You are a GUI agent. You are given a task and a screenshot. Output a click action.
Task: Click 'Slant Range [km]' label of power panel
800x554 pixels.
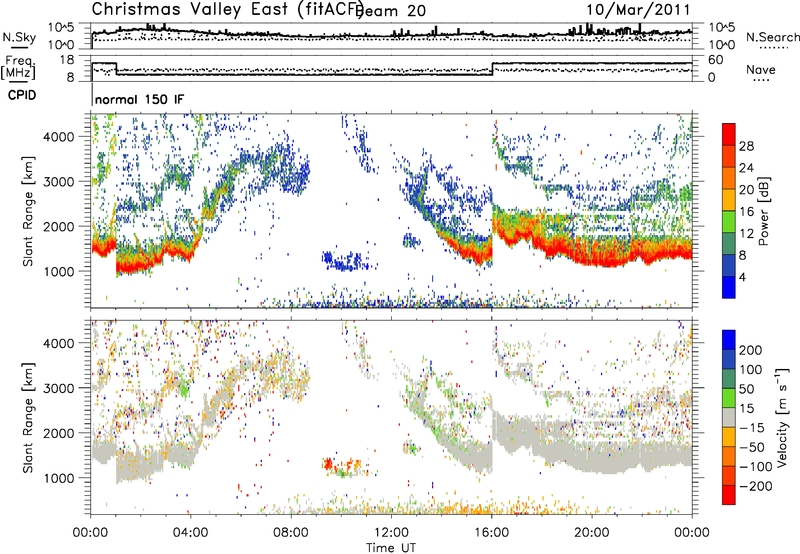pyautogui.click(x=28, y=211)
